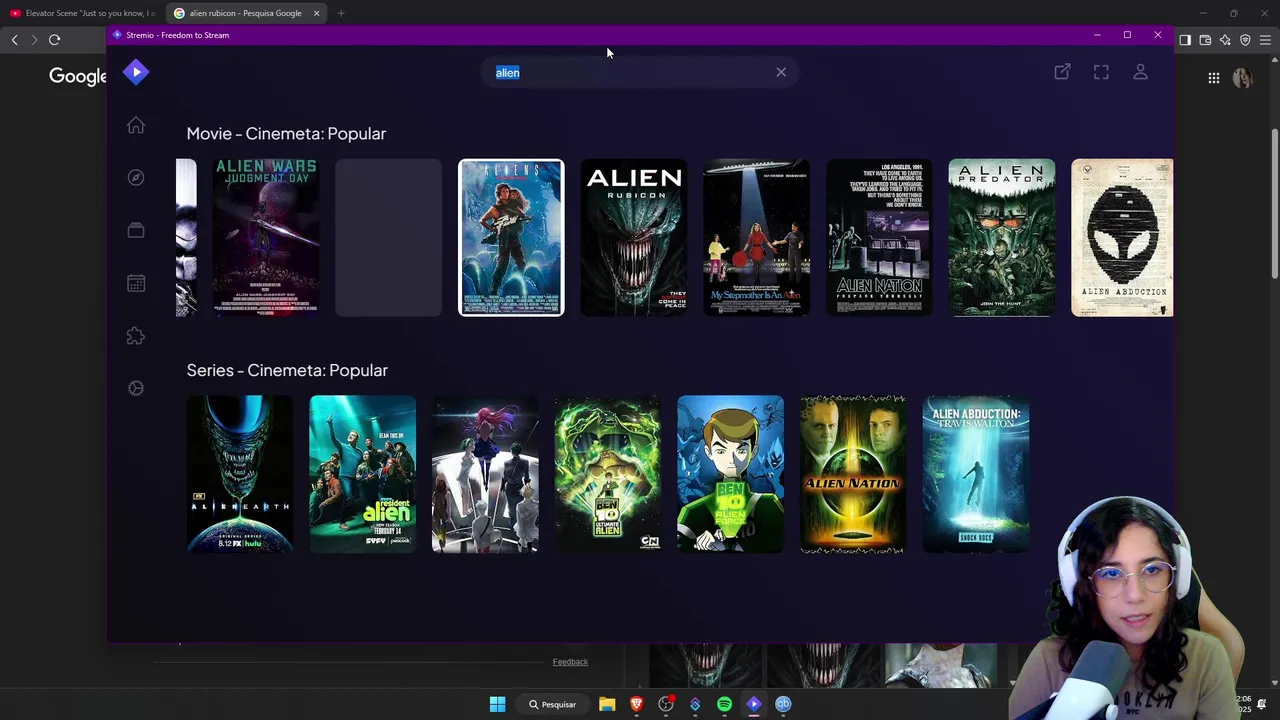Screen dimensions: 1280x720
Task: Open taskbar app with red notification badge
Action: [666, 704]
